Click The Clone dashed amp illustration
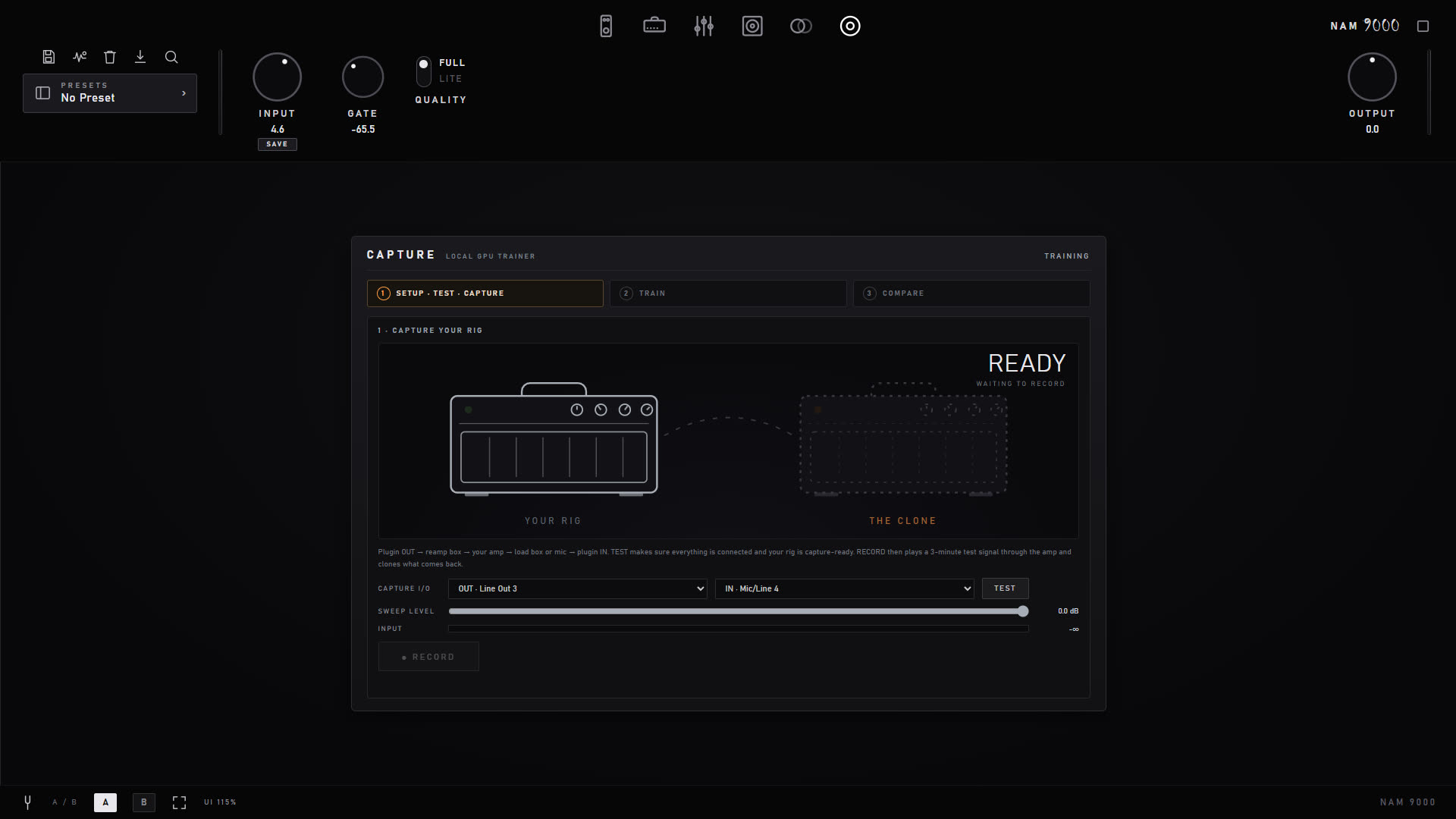The height and width of the screenshot is (819, 1456). tap(903, 439)
